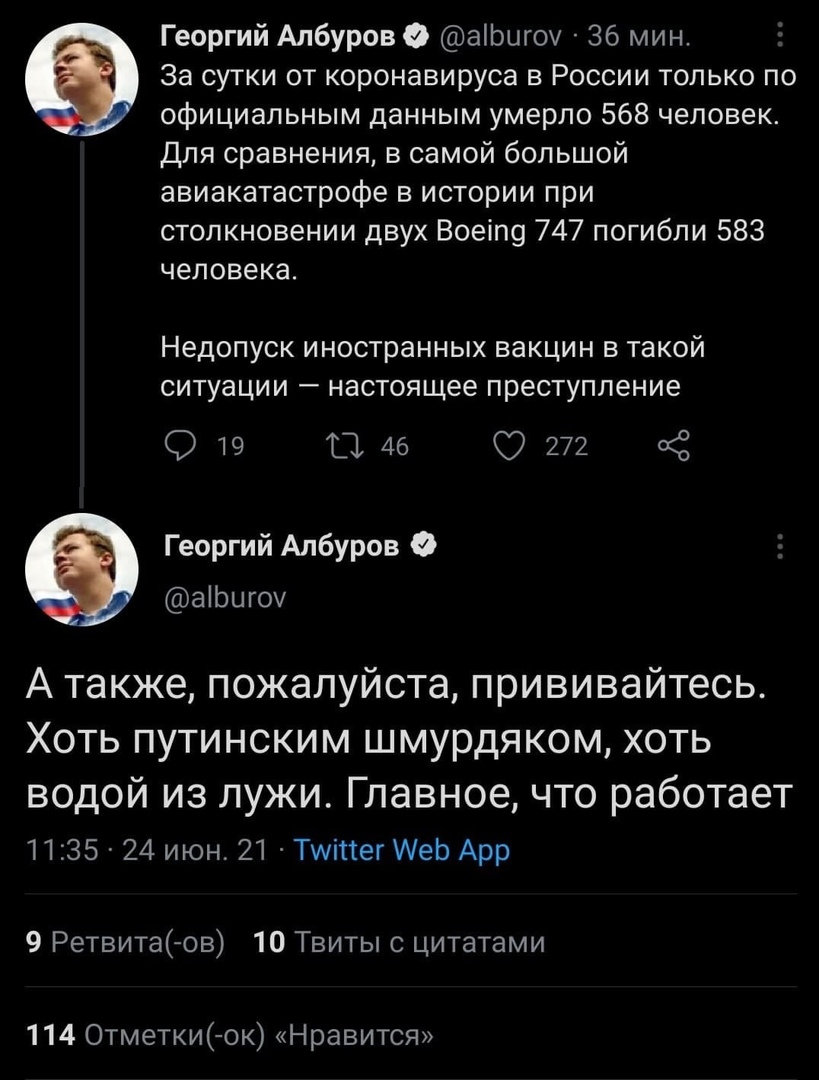Image resolution: width=819 pixels, height=1080 pixels.
Task: Click verified badge in the lower tweet
Action: tap(423, 546)
